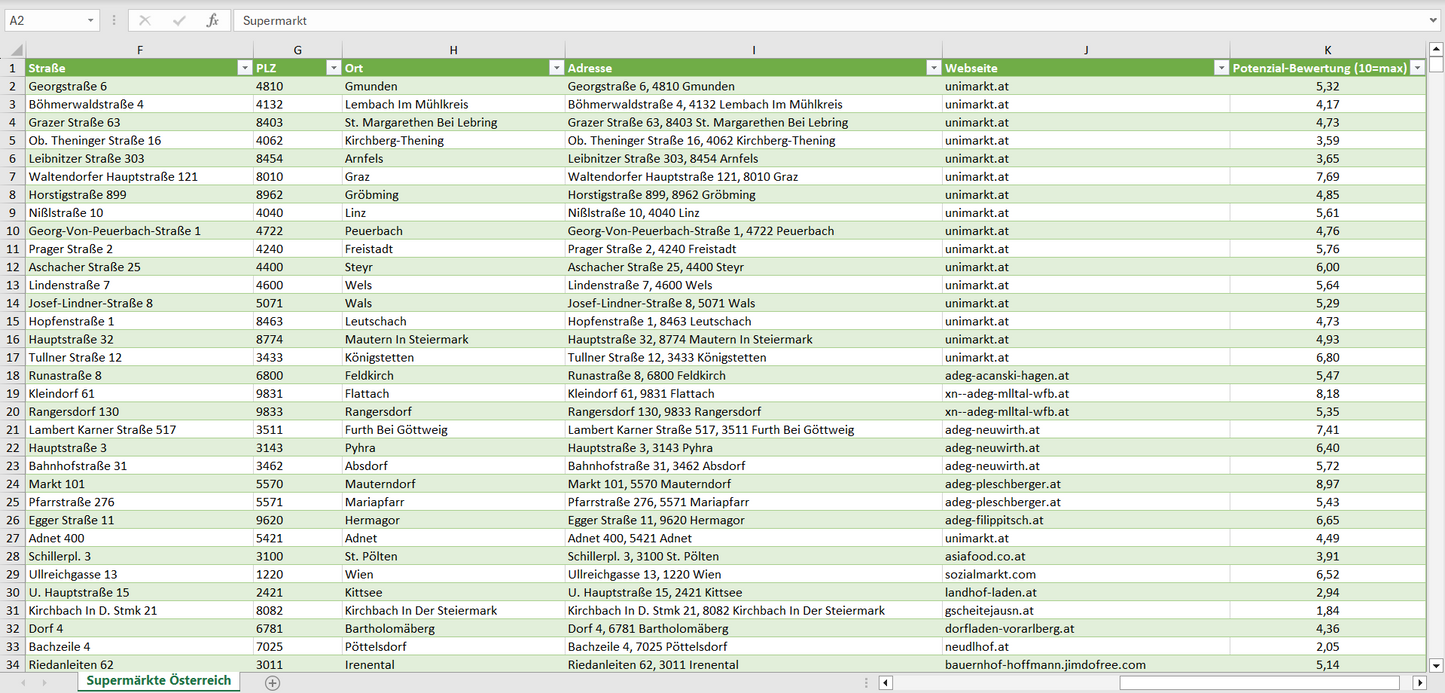Open the PLZ column filter dropdown
This screenshot has width=1445, height=693.
pos(333,68)
